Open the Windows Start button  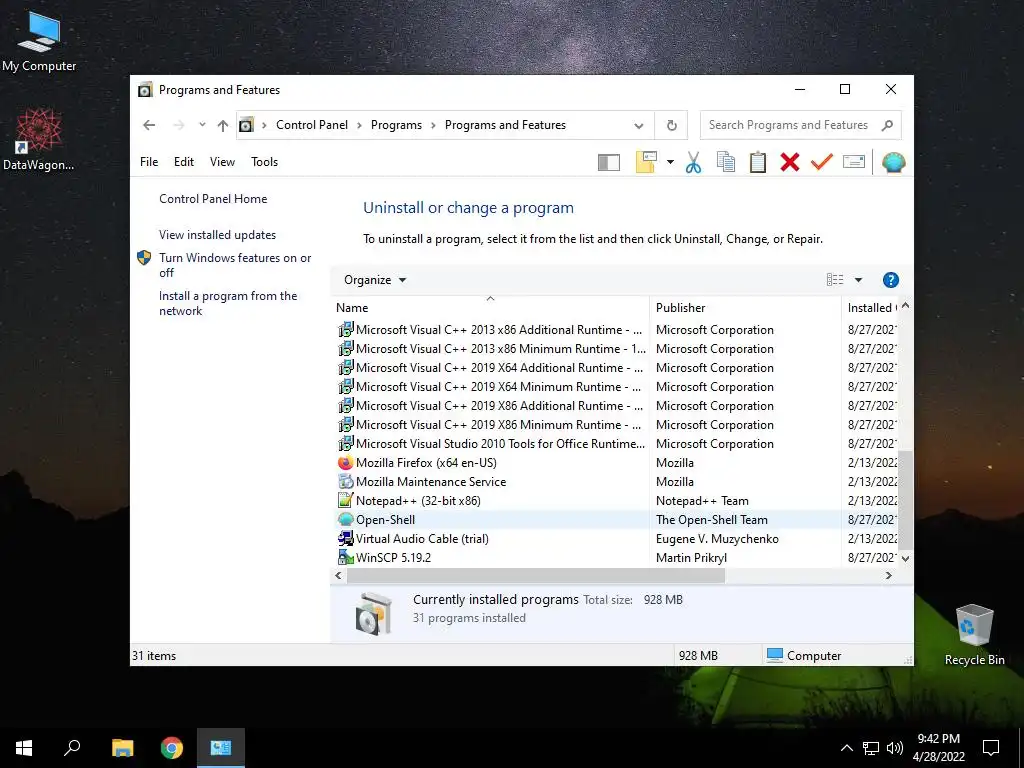[24, 748]
